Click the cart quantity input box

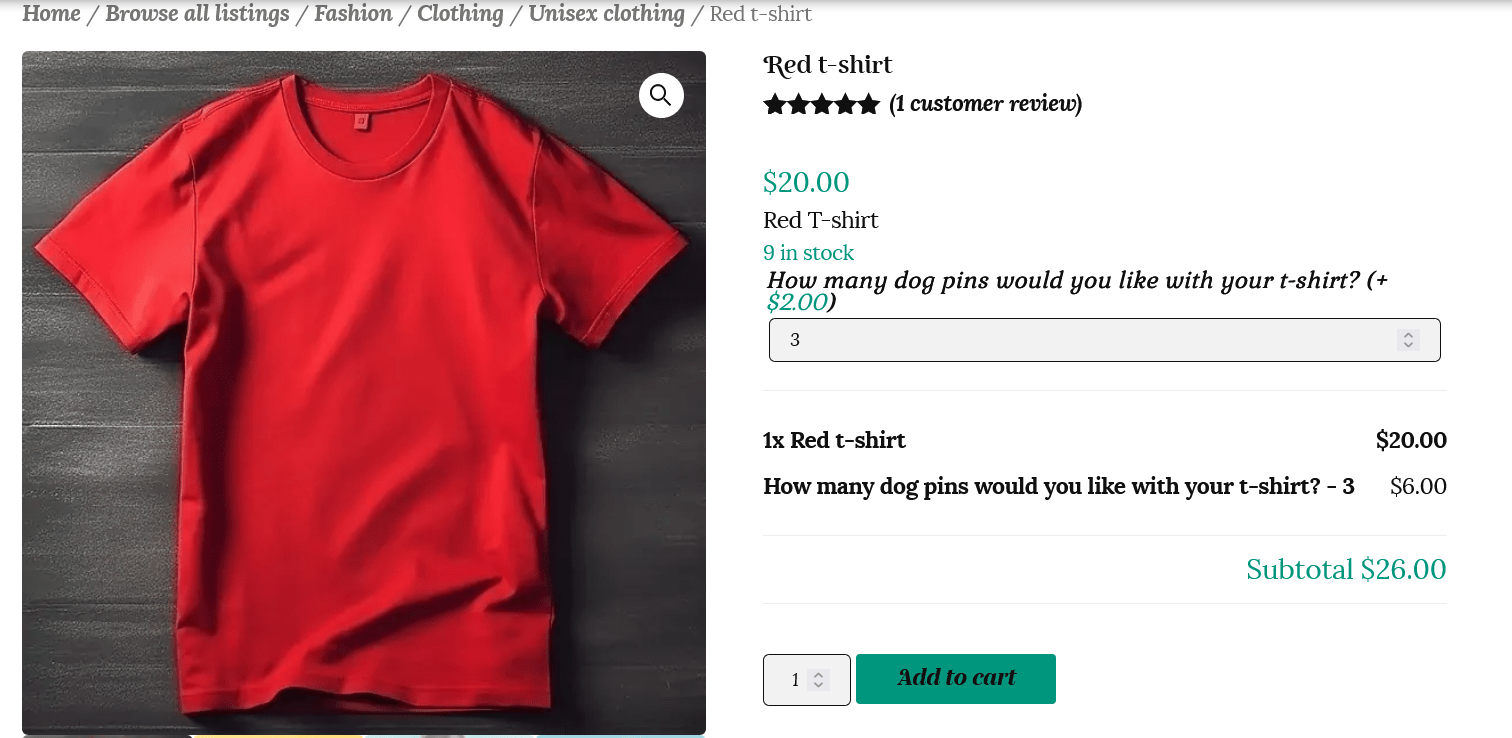click(x=790, y=680)
